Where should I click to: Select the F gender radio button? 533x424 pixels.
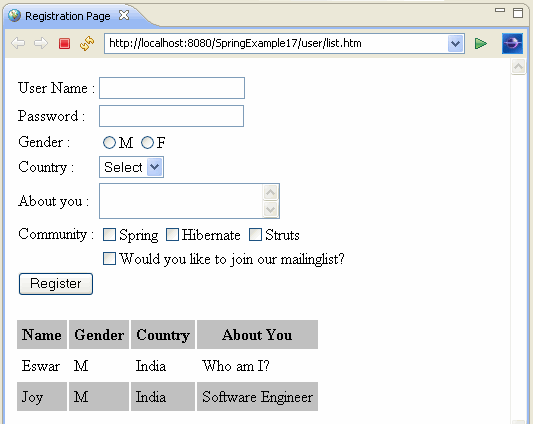pos(147,142)
